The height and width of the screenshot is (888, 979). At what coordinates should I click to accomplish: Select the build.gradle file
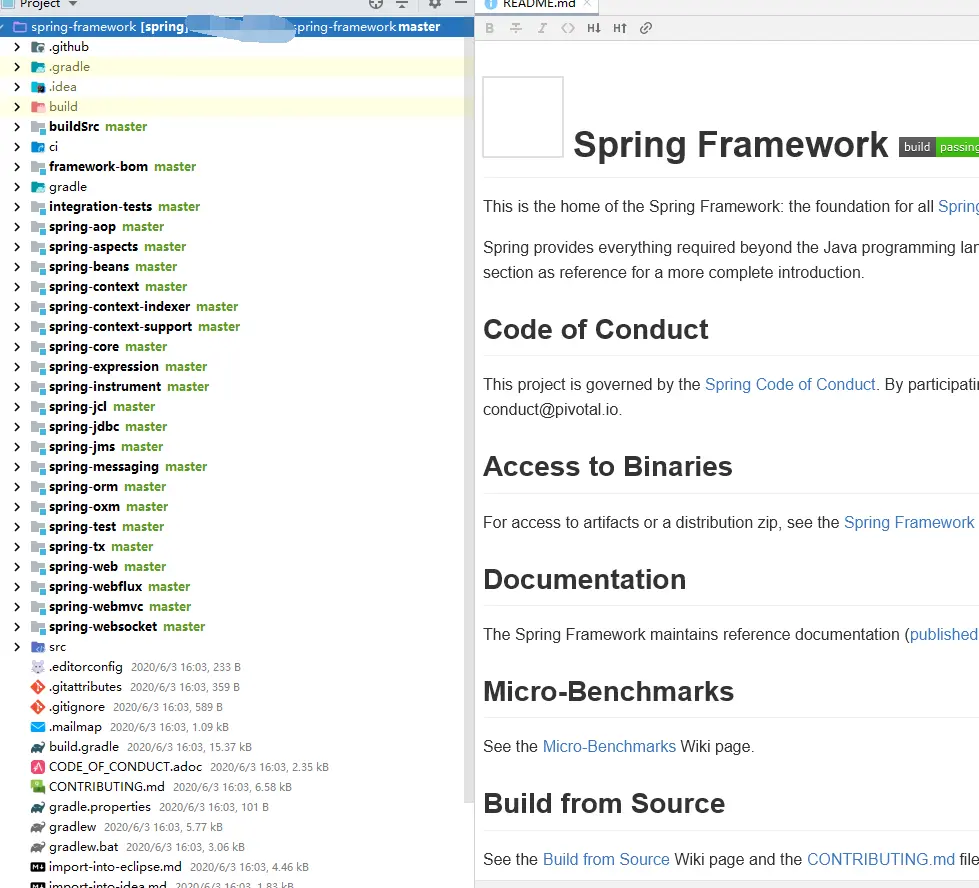(x=84, y=747)
